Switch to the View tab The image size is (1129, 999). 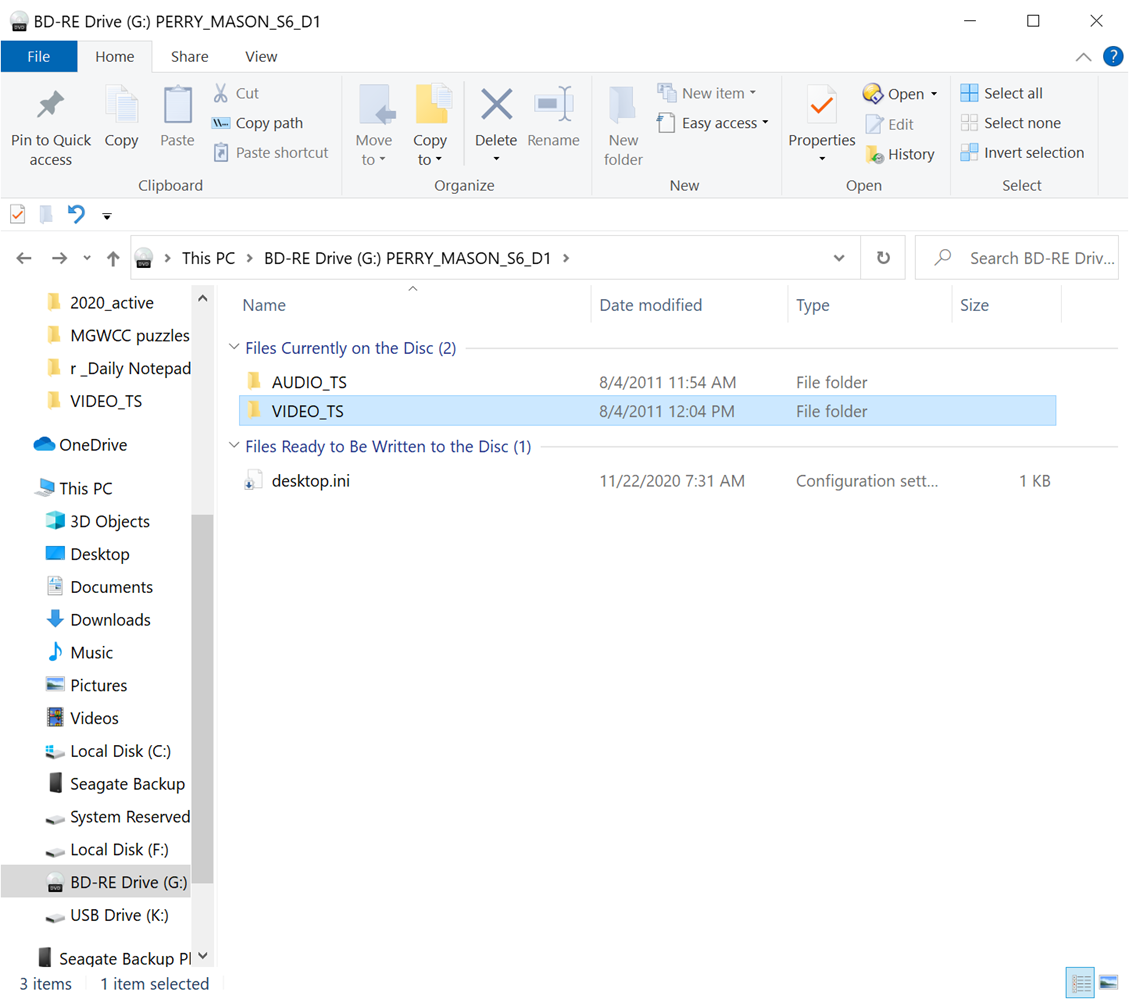coord(261,56)
